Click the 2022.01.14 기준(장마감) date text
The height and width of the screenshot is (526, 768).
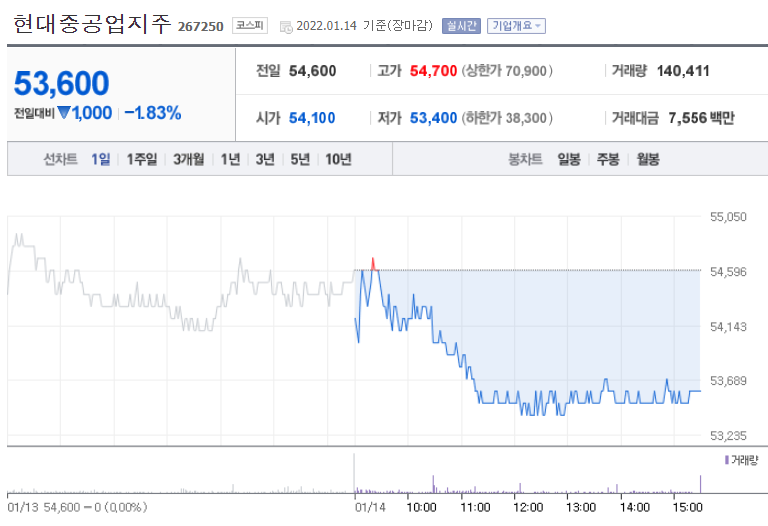click(x=365, y=25)
